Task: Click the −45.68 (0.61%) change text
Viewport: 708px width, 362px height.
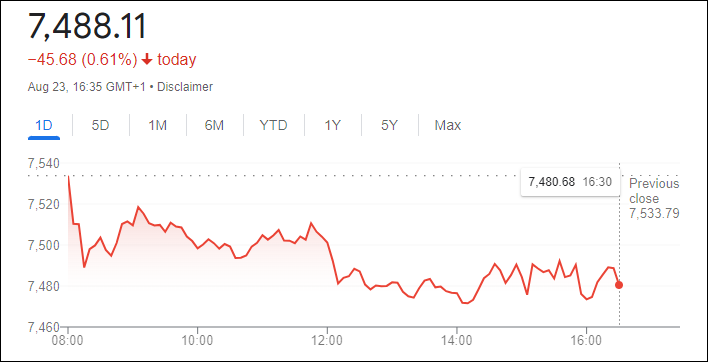Action: coord(82,60)
